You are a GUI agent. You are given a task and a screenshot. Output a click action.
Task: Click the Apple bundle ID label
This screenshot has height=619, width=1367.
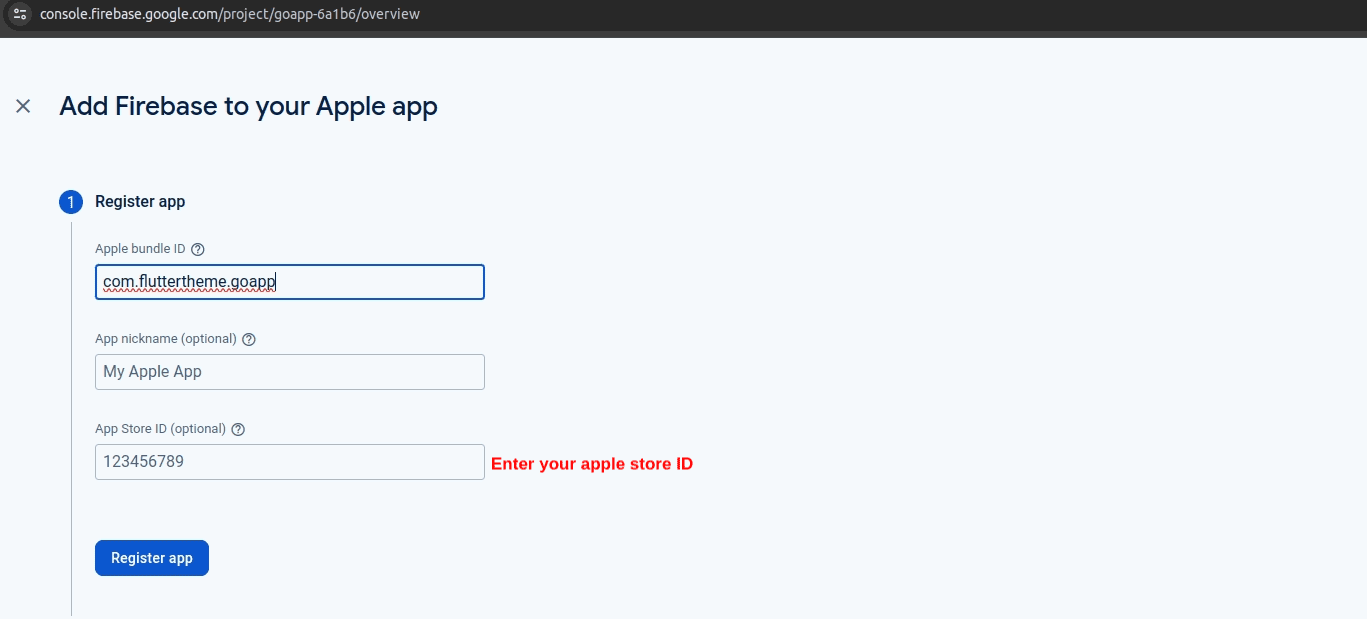pyautogui.click(x=140, y=249)
